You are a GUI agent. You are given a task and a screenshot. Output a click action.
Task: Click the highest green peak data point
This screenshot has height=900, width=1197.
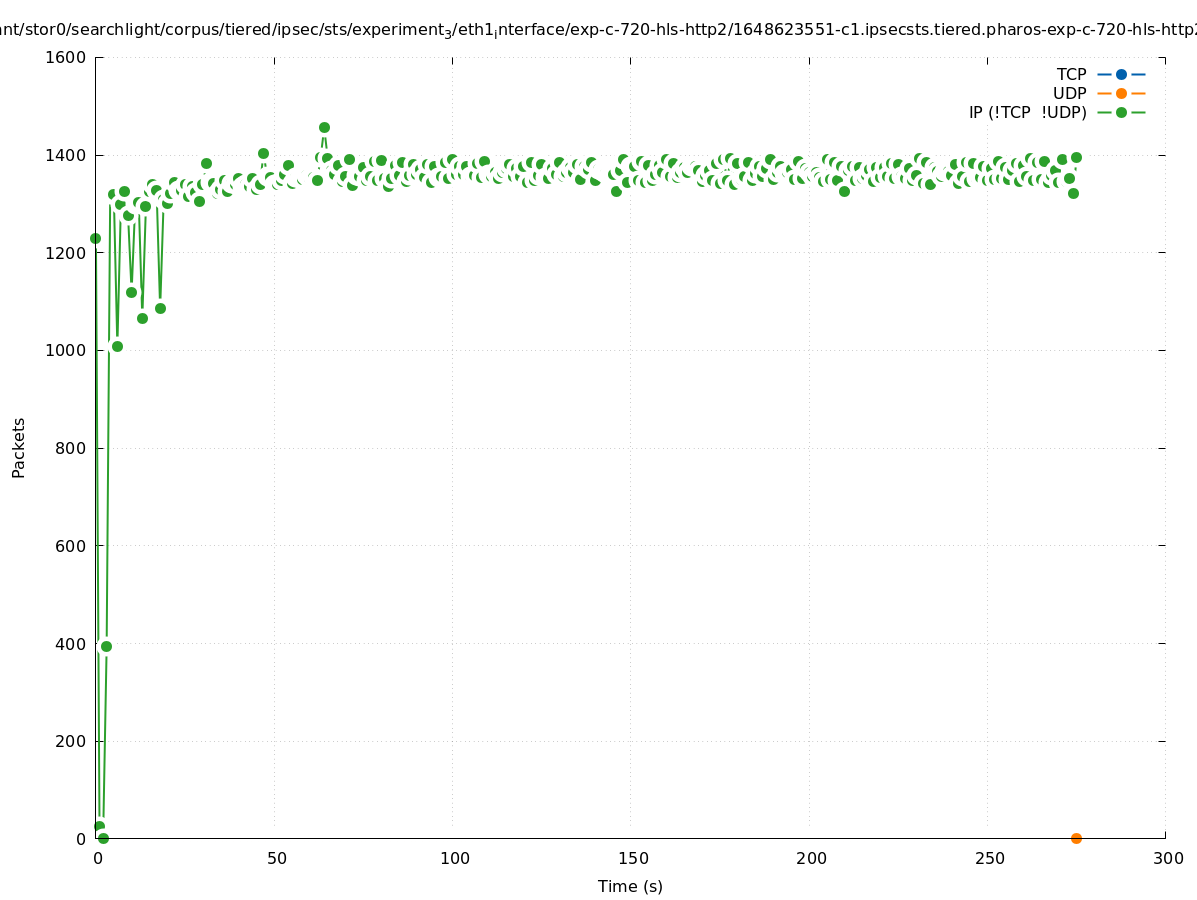point(324,127)
